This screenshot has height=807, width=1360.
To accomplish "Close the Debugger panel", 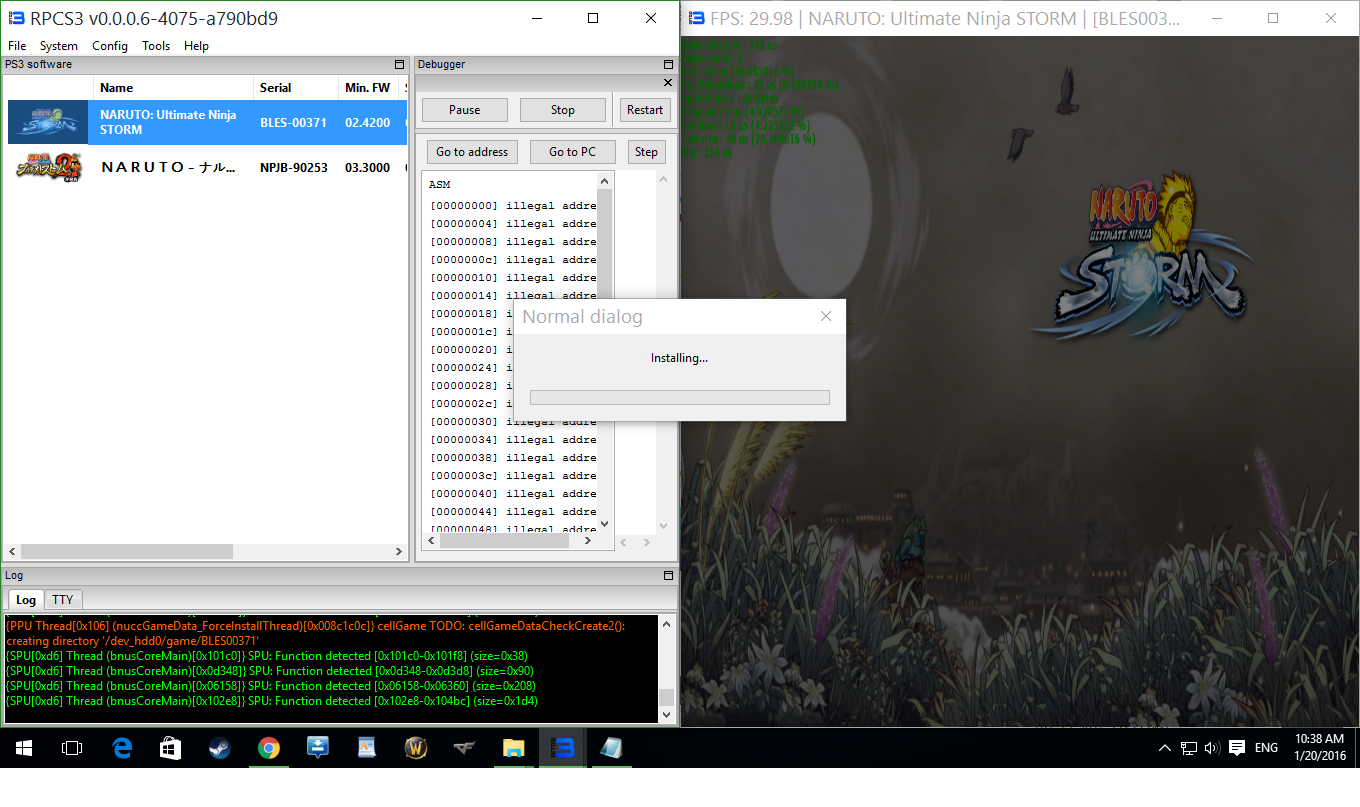I will pyautogui.click(x=668, y=83).
